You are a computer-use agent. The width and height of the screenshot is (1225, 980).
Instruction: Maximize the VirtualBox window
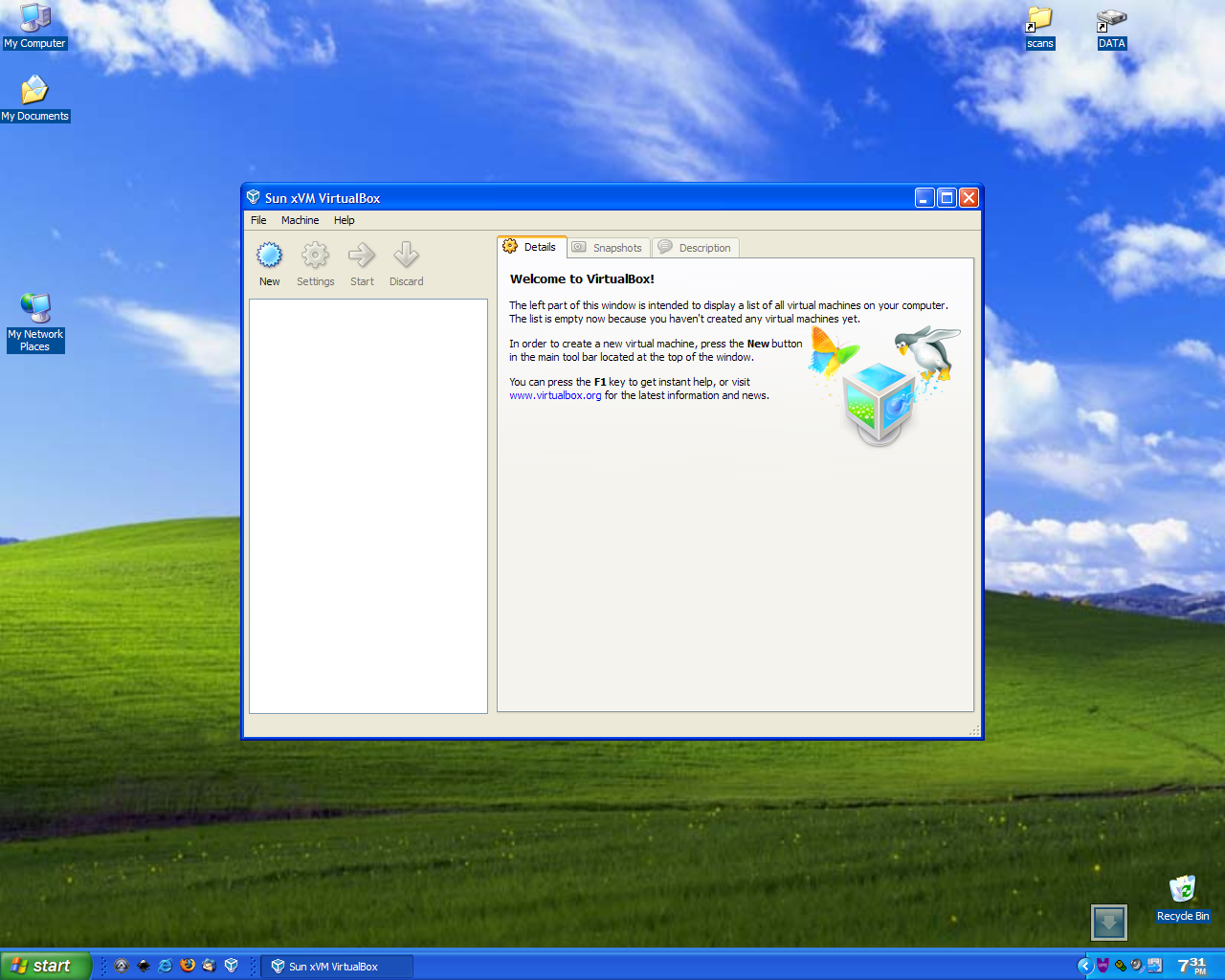[x=947, y=197]
